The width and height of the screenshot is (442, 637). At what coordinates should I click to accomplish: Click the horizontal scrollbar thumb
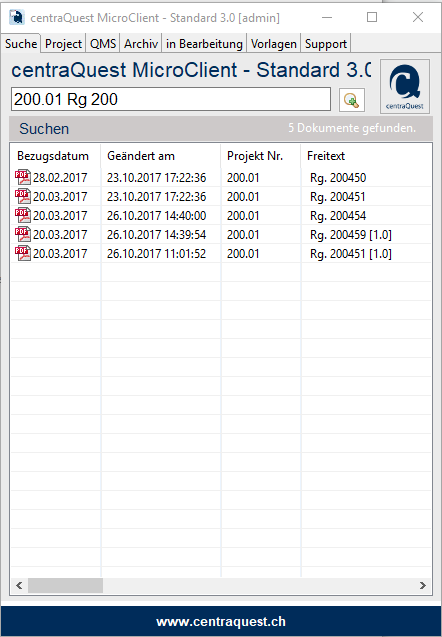click(65, 585)
